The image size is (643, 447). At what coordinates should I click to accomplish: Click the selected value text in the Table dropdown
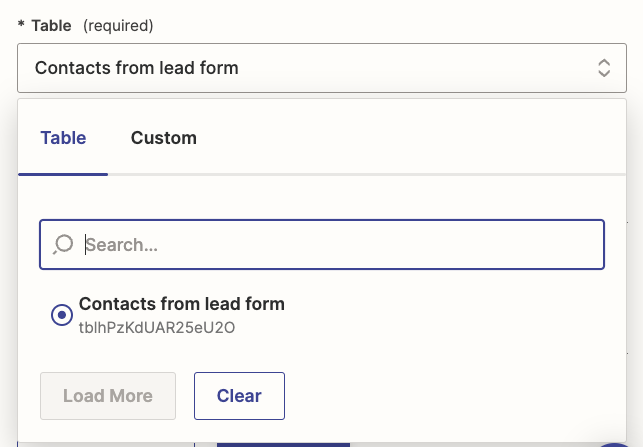point(137,68)
